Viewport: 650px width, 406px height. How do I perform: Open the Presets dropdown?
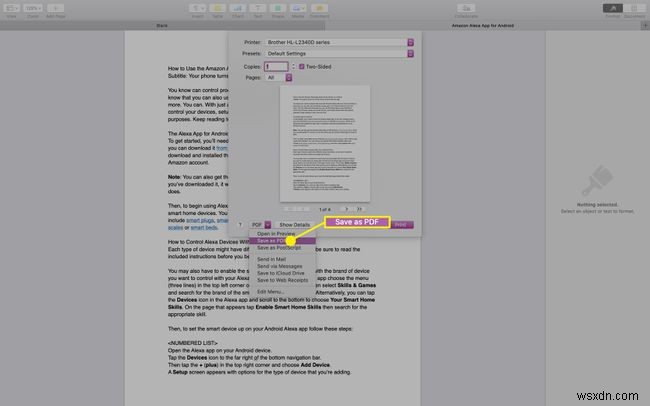[x=339, y=53]
